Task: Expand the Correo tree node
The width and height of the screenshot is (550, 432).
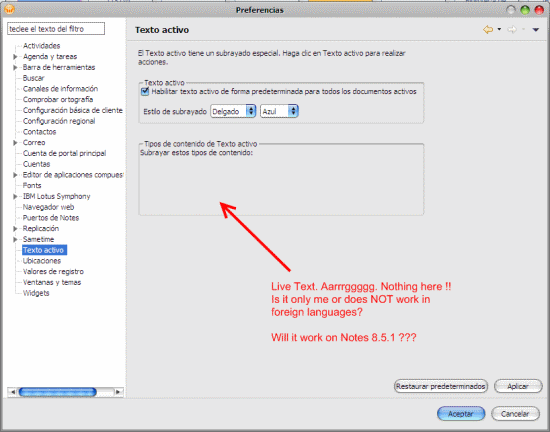Action: click(15, 143)
